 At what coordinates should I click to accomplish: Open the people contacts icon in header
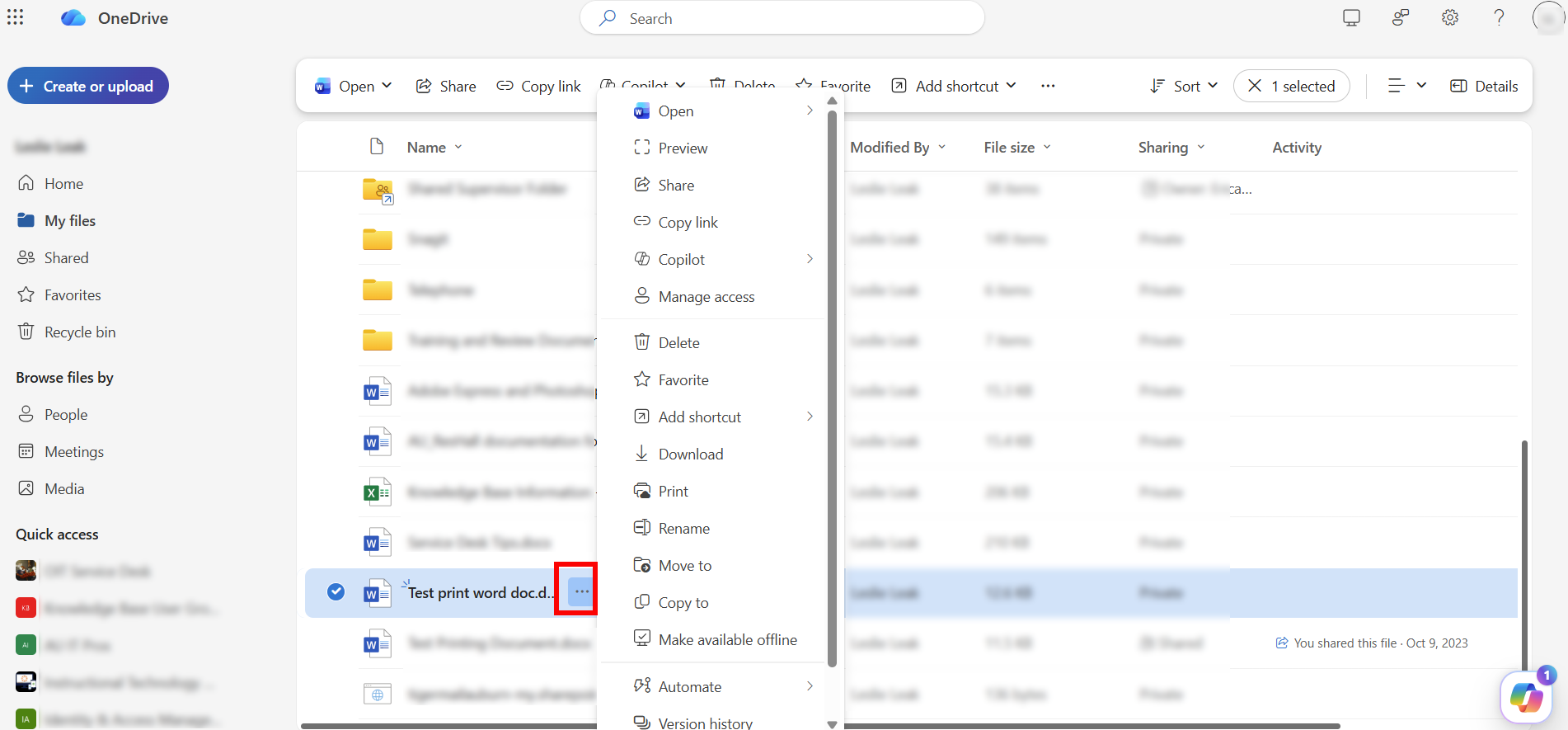[1401, 17]
